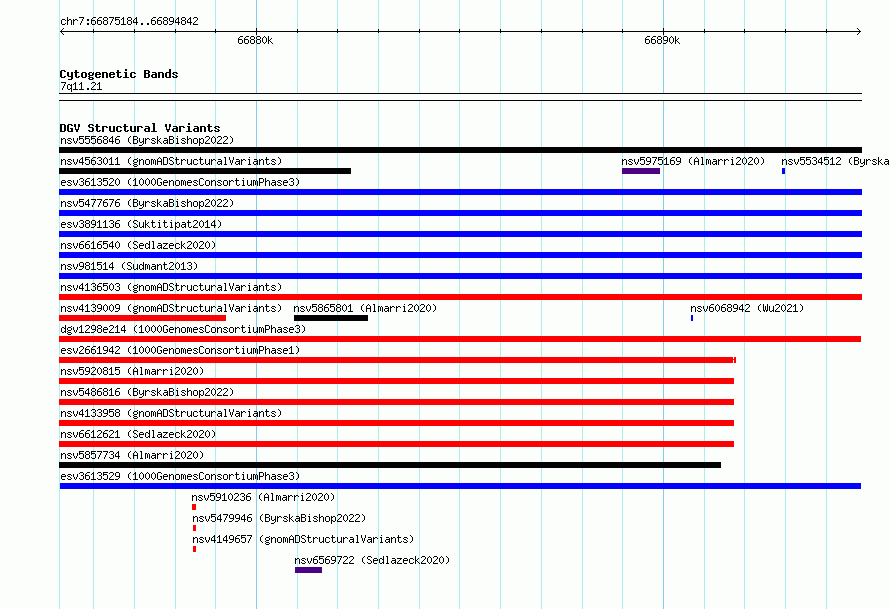Open nsv4133958 (gnomADStructuralVariants) label
The height and width of the screenshot is (609, 890).
[171, 413]
